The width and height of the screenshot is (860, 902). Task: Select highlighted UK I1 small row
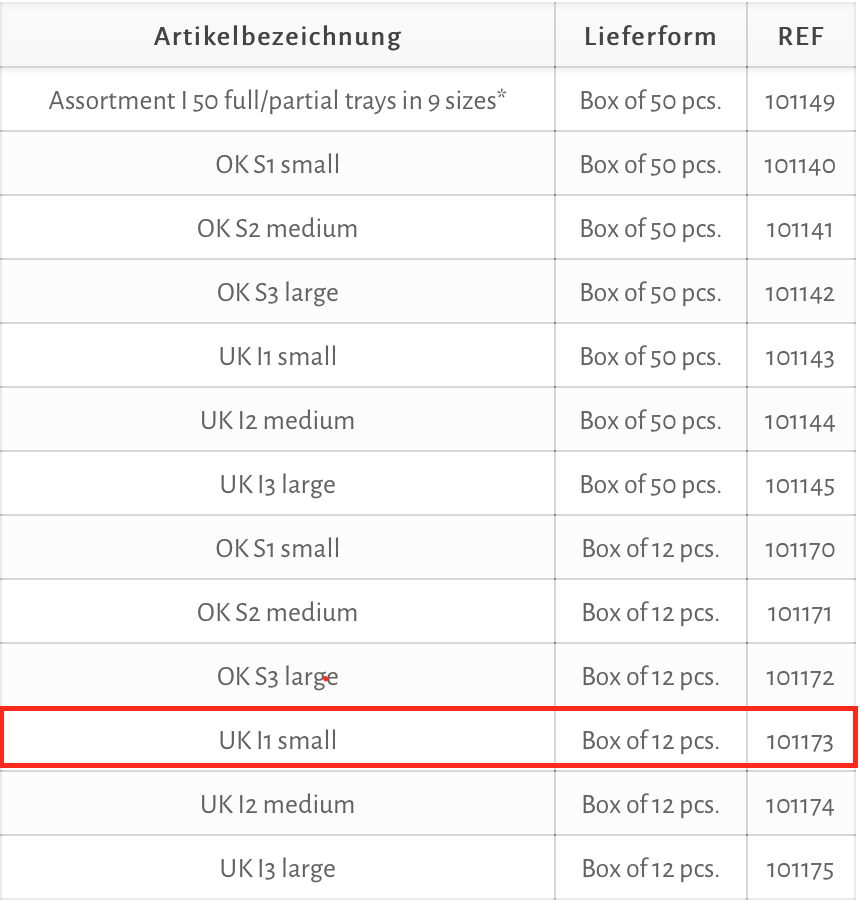(x=428, y=740)
